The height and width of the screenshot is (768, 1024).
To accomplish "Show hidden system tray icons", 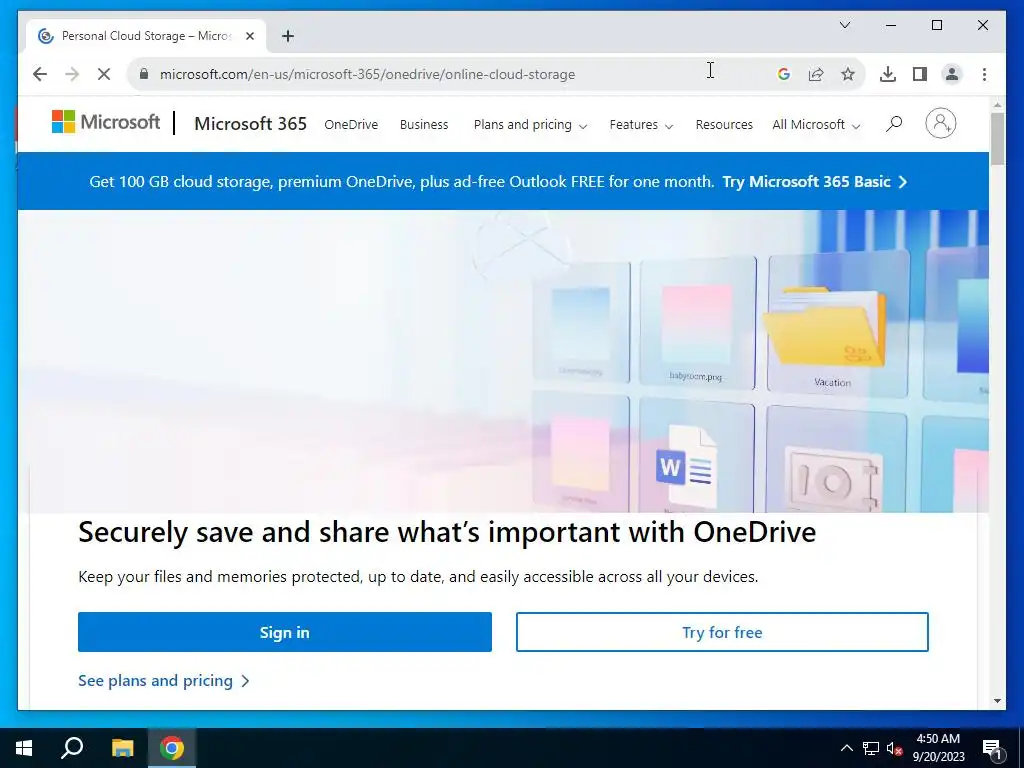I will click(x=846, y=748).
